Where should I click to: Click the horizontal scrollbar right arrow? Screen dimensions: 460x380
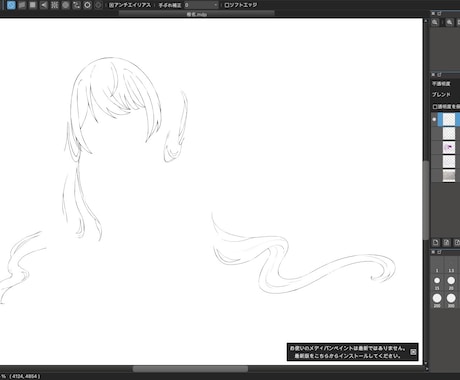pos(427,369)
